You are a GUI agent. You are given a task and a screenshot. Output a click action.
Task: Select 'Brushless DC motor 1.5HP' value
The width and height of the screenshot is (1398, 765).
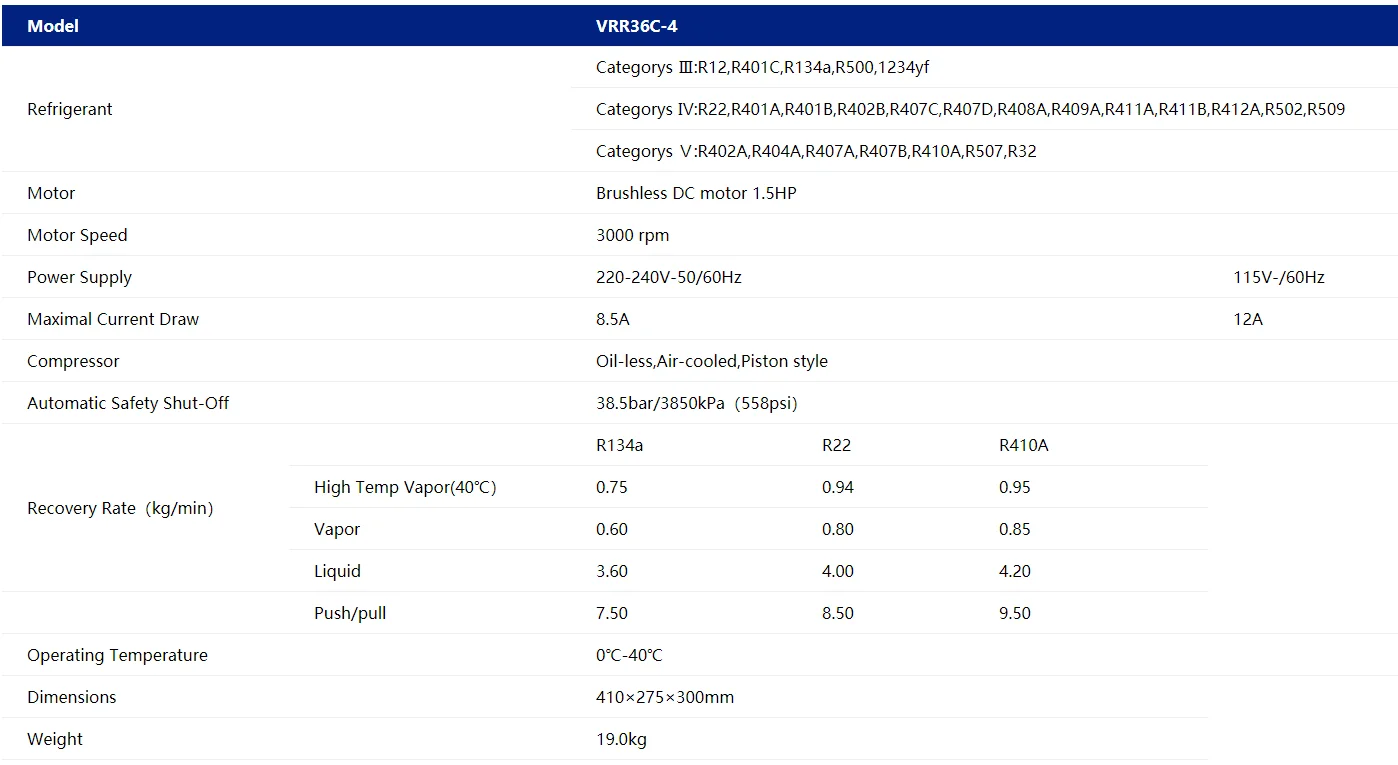point(696,193)
